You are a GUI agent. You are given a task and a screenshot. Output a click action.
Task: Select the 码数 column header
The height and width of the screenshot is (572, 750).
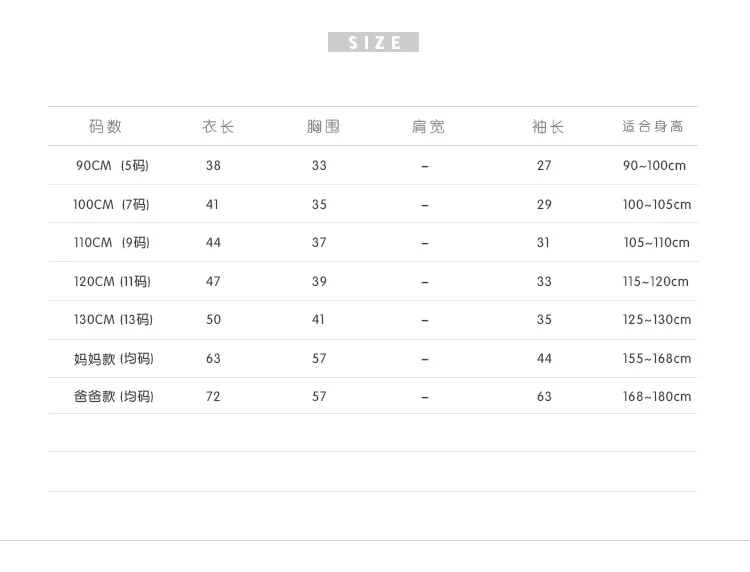tap(105, 127)
